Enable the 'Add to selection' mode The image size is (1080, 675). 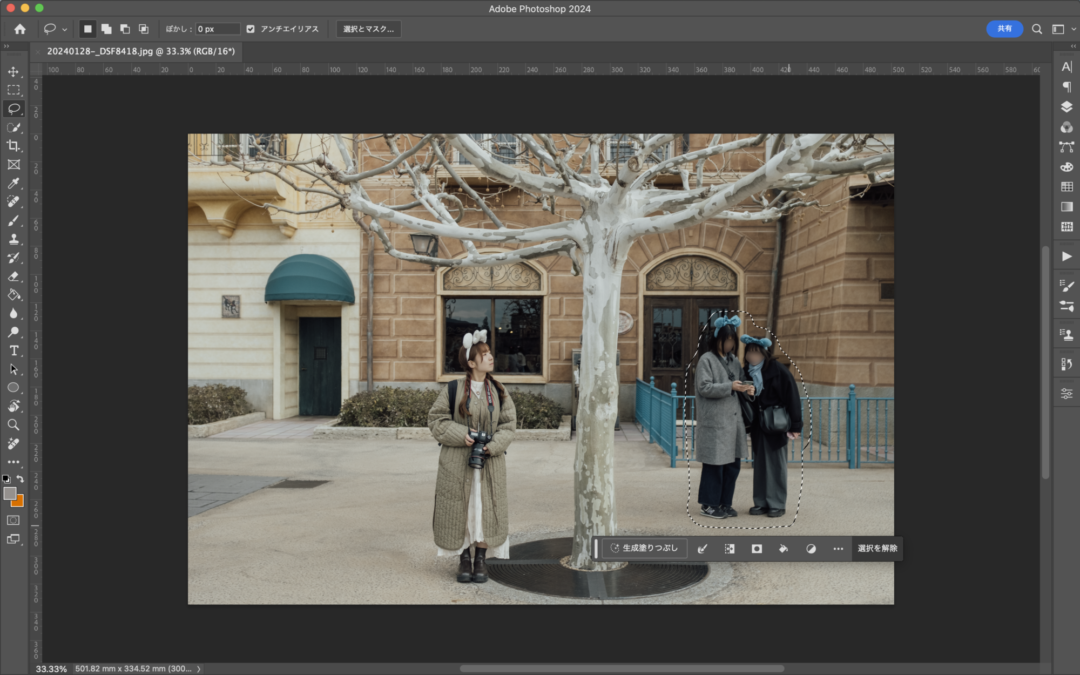coord(106,29)
